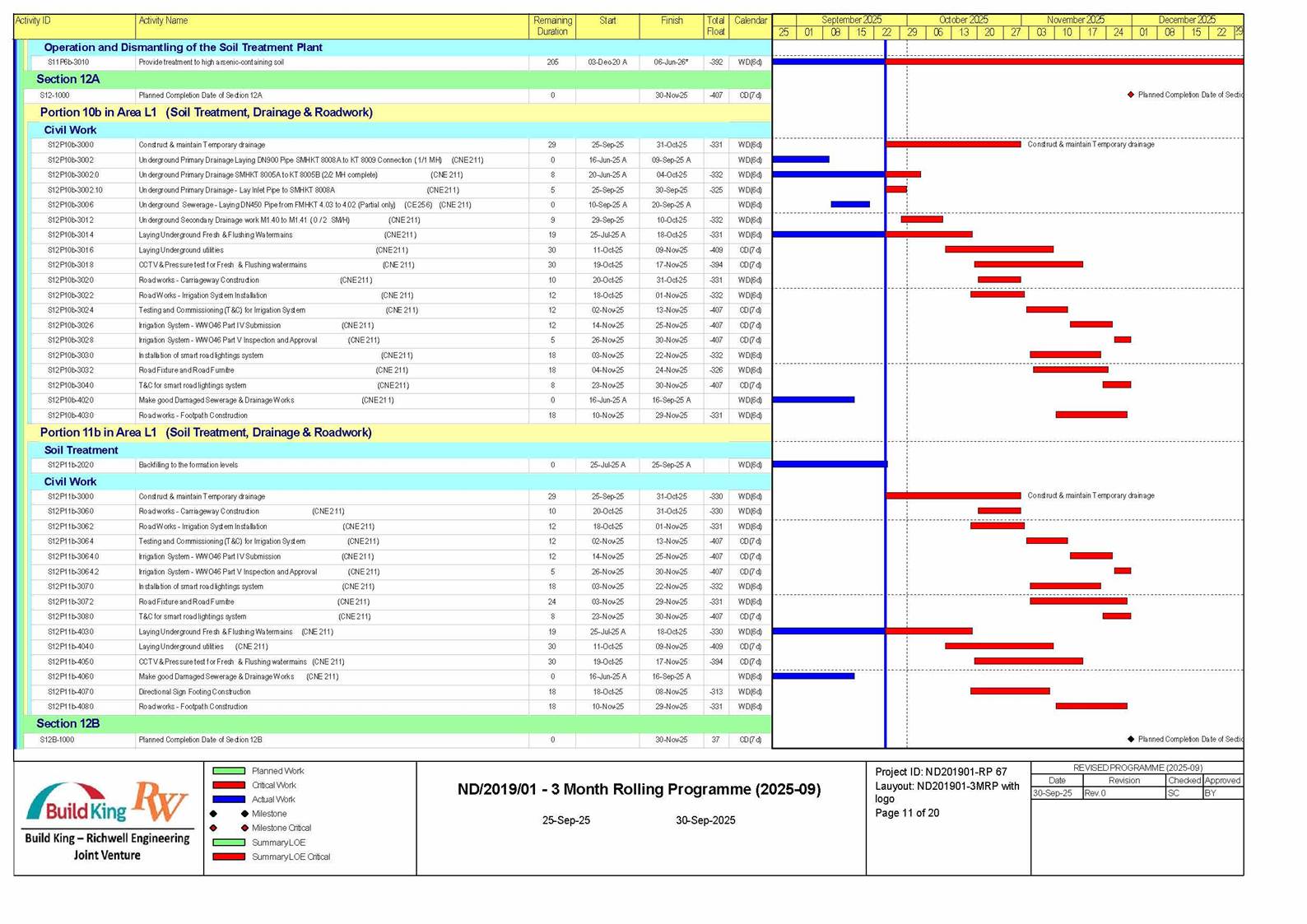Click the Build King logo

[77, 804]
